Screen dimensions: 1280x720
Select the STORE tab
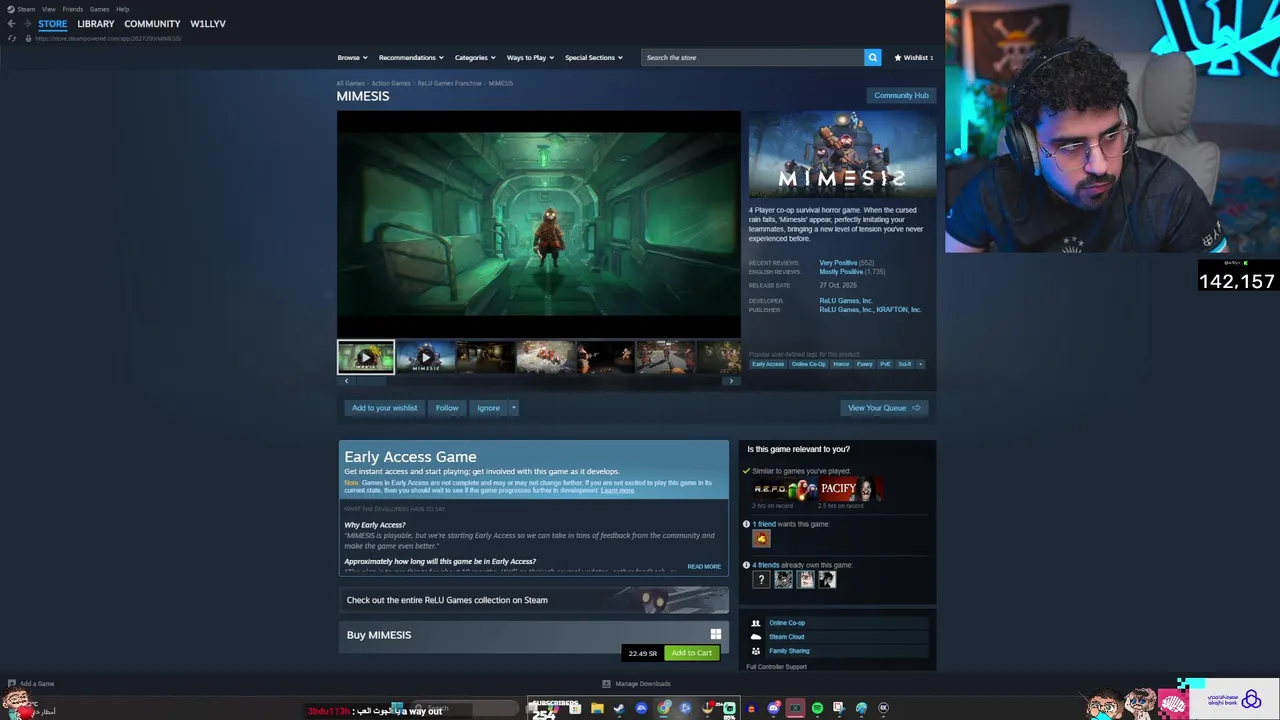(x=53, y=24)
